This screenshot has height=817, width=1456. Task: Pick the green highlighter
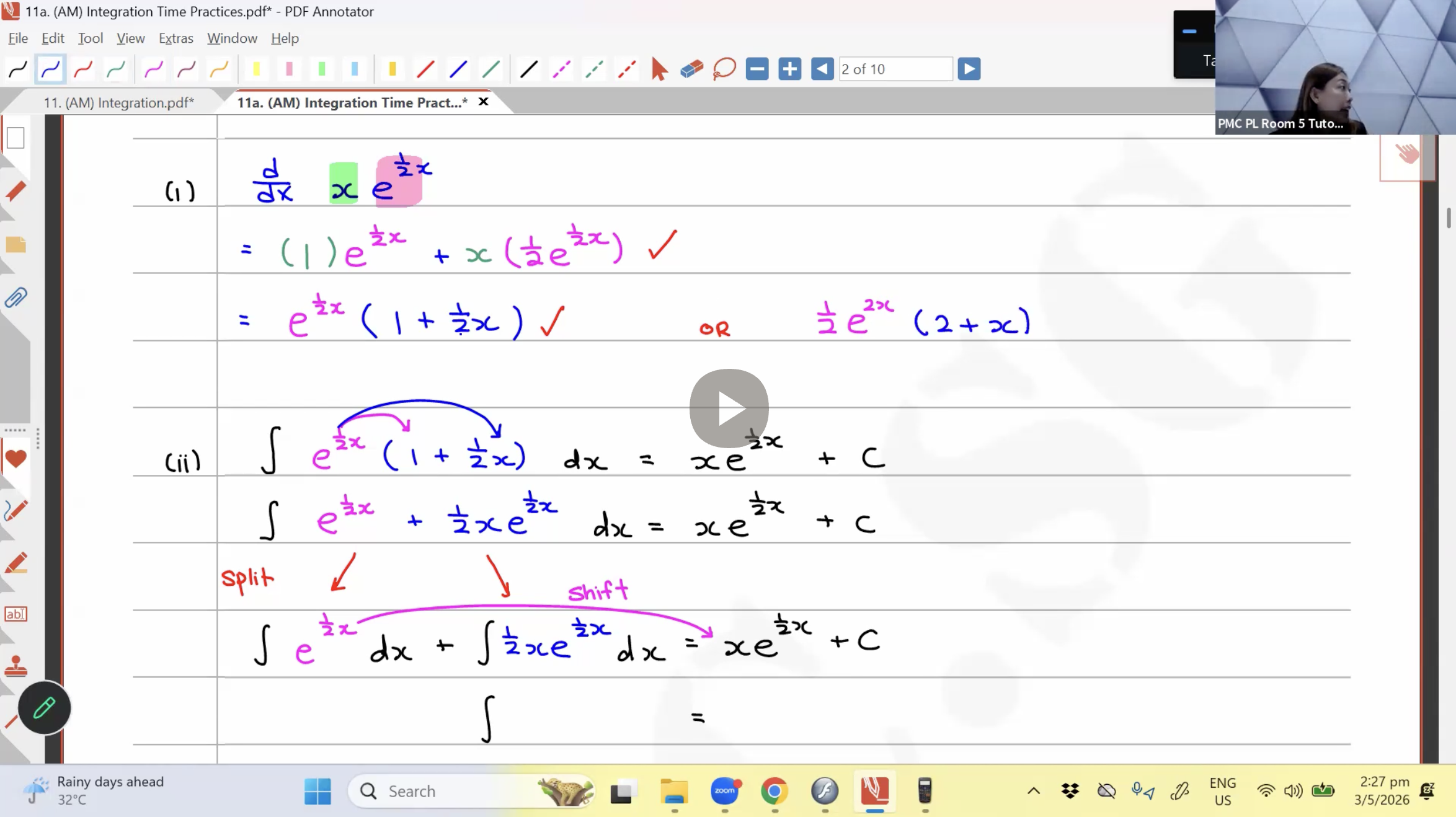click(x=322, y=69)
